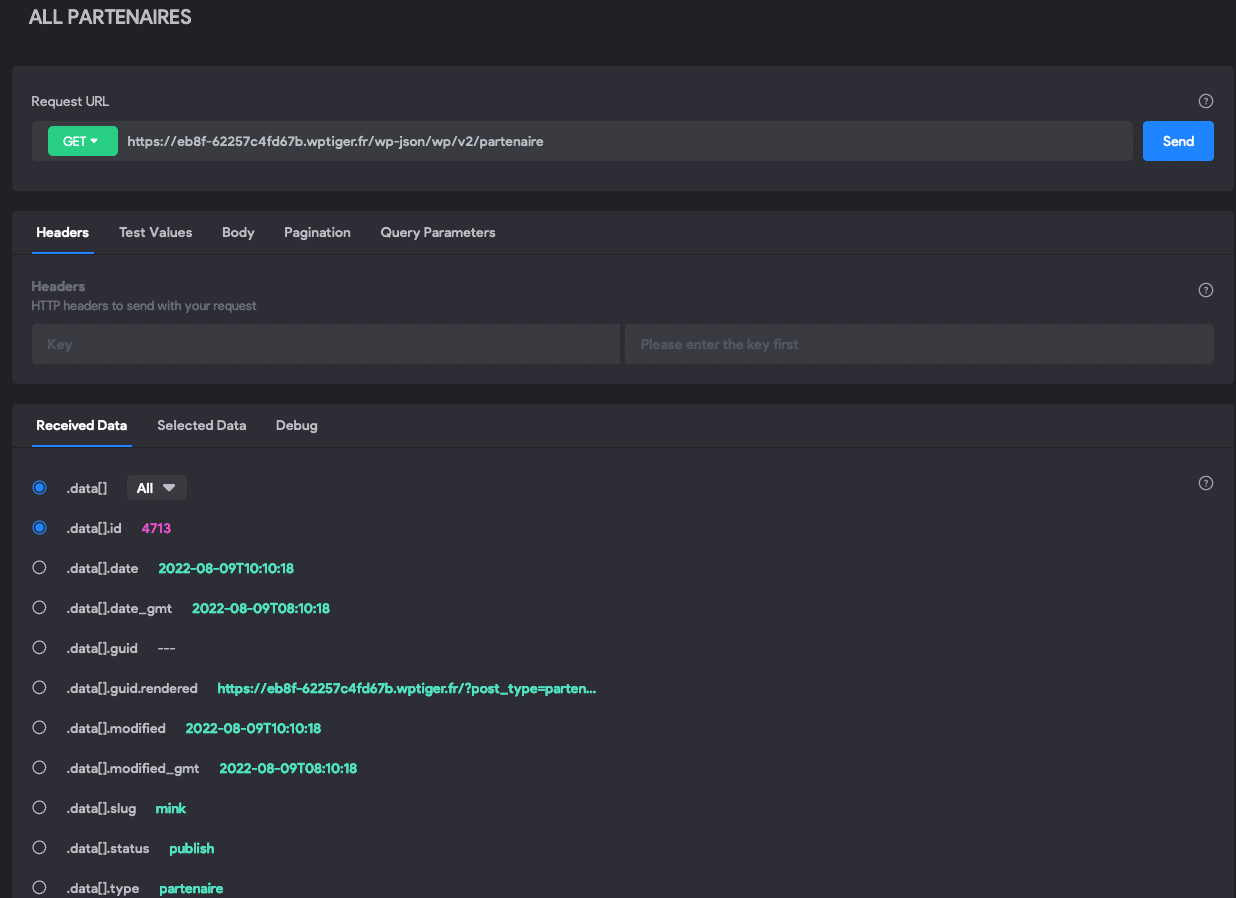The image size is (1236, 898).
Task: Click the help icon beside Request URL
Action: [x=1205, y=101]
